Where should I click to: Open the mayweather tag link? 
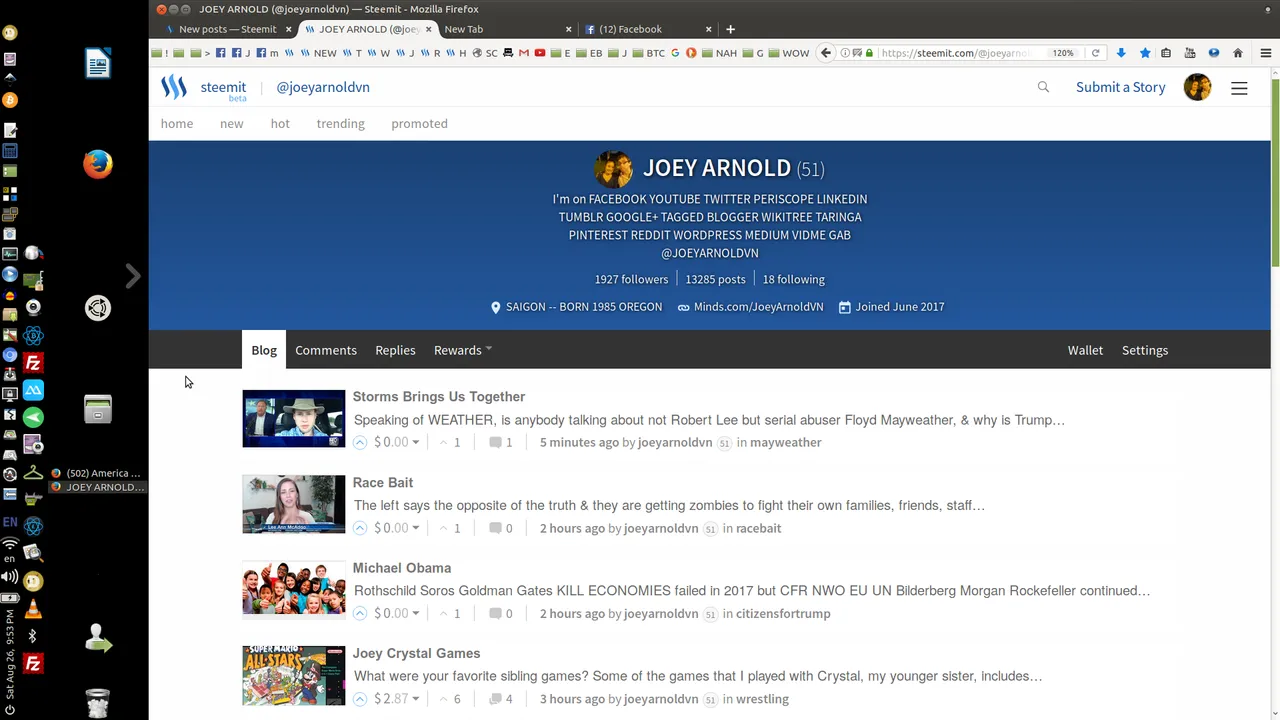click(786, 442)
